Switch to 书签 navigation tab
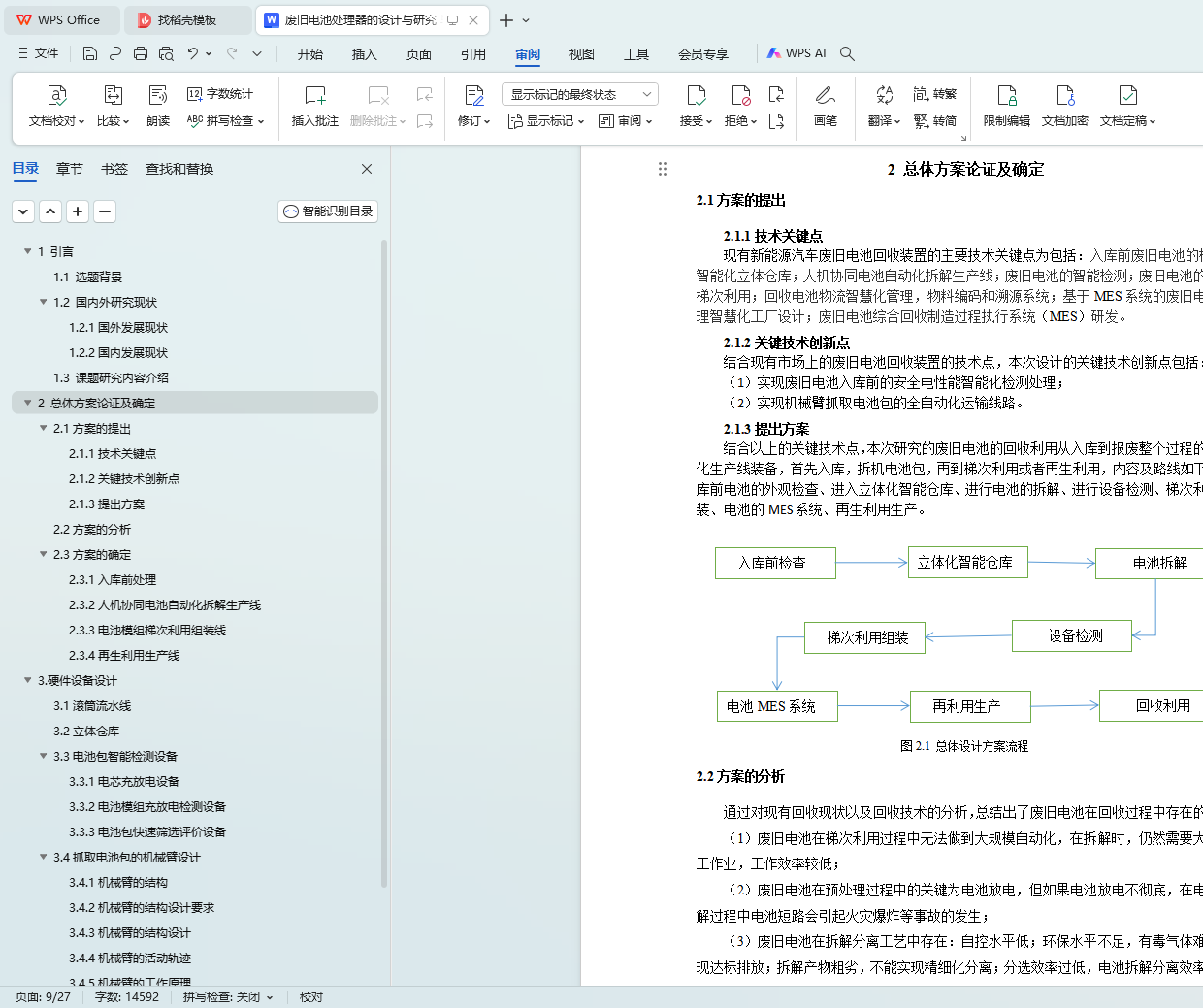Screen dimensions: 1203x1008 pyautogui.click(x=114, y=169)
